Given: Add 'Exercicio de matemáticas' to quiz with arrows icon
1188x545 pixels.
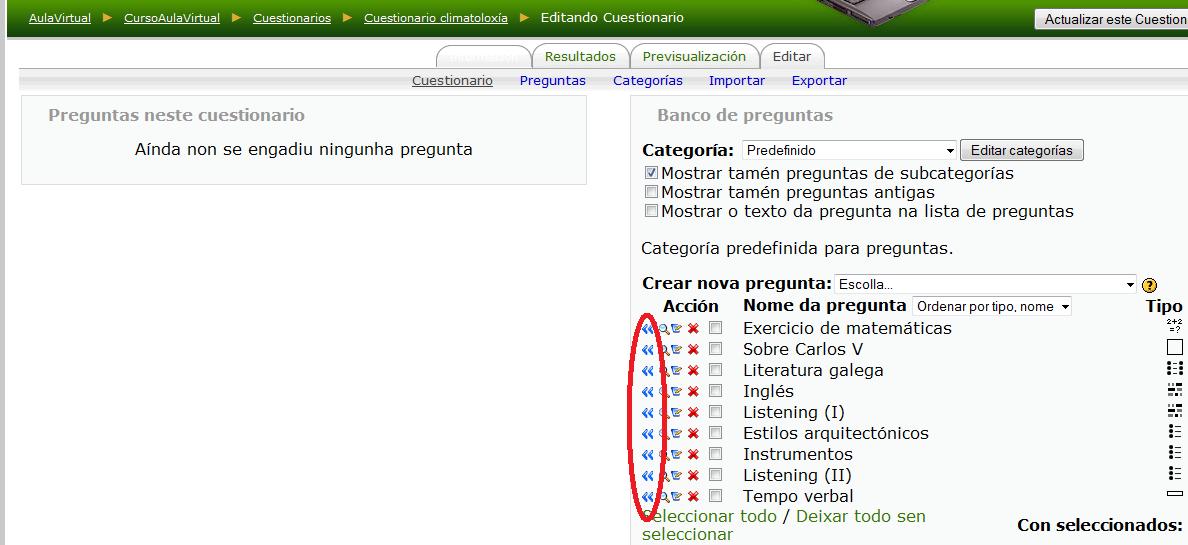Looking at the screenshot, I should pos(647,328).
